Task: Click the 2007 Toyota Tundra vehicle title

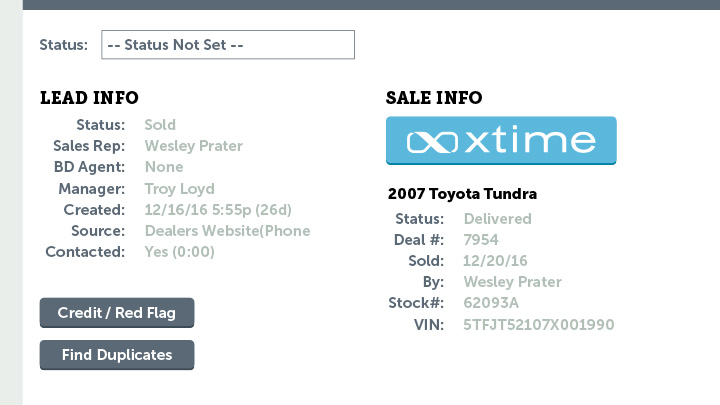Action: tap(462, 194)
